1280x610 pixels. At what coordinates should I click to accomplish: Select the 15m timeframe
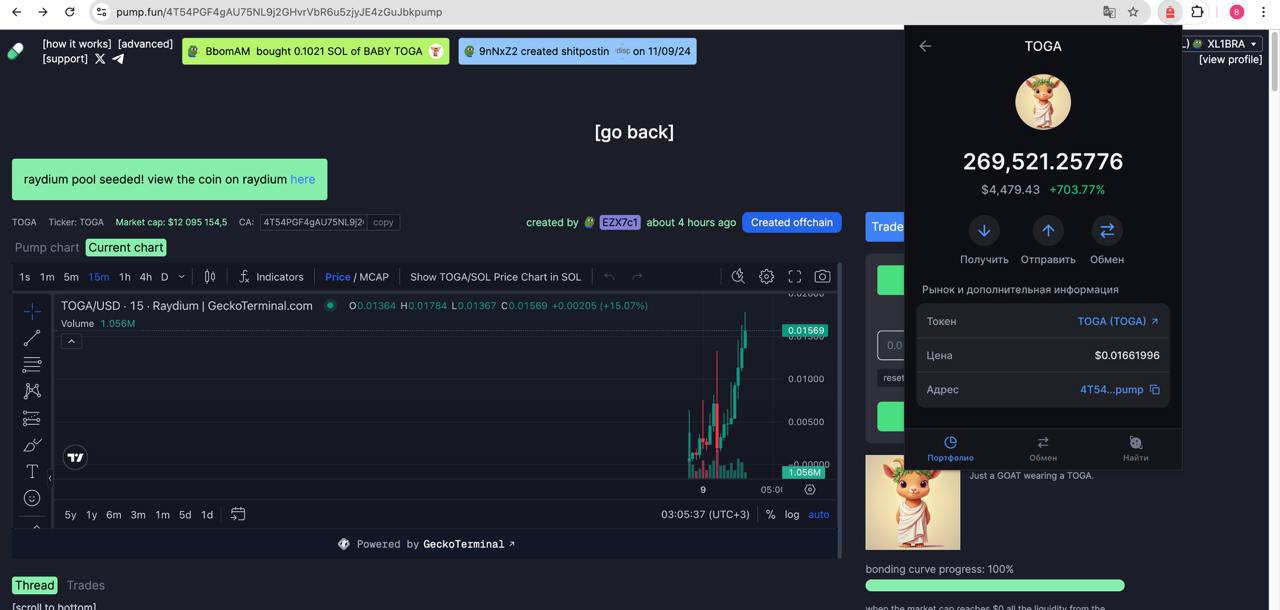pos(98,277)
